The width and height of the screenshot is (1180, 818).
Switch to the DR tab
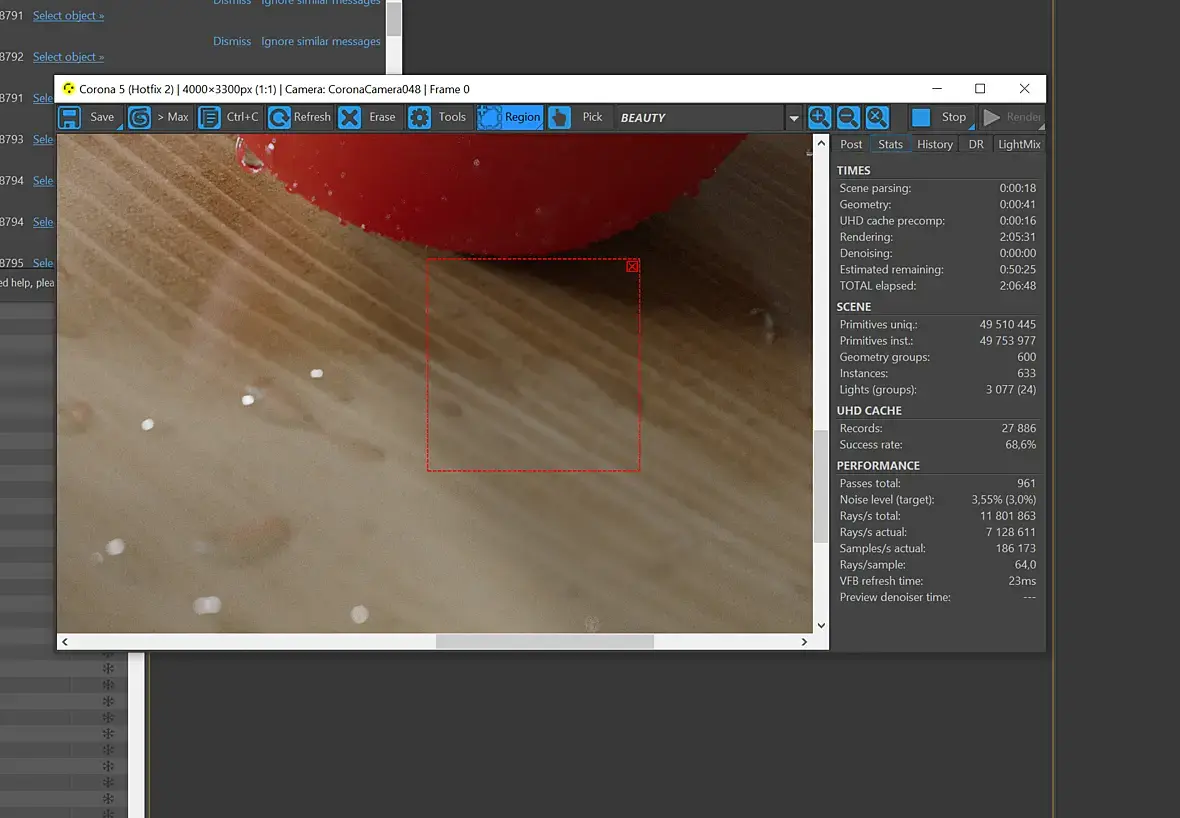click(x=976, y=144)
